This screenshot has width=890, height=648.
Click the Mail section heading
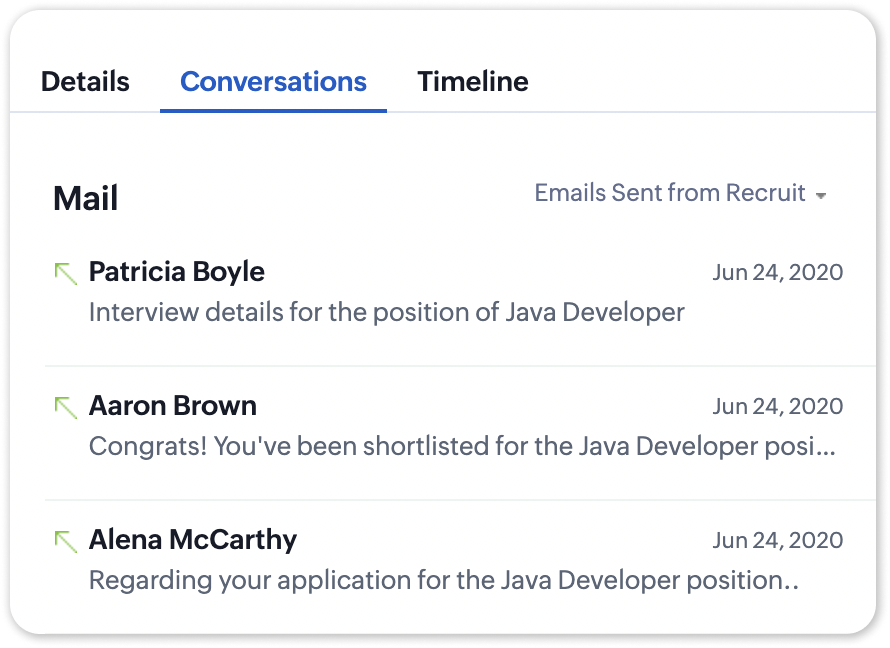click(x=86, y=198)
